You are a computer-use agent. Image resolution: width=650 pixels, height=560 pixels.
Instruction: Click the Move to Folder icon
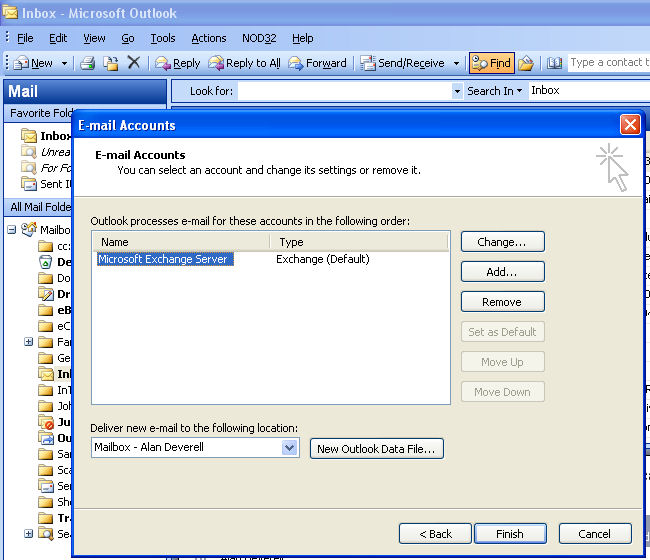tap(111, 63)
